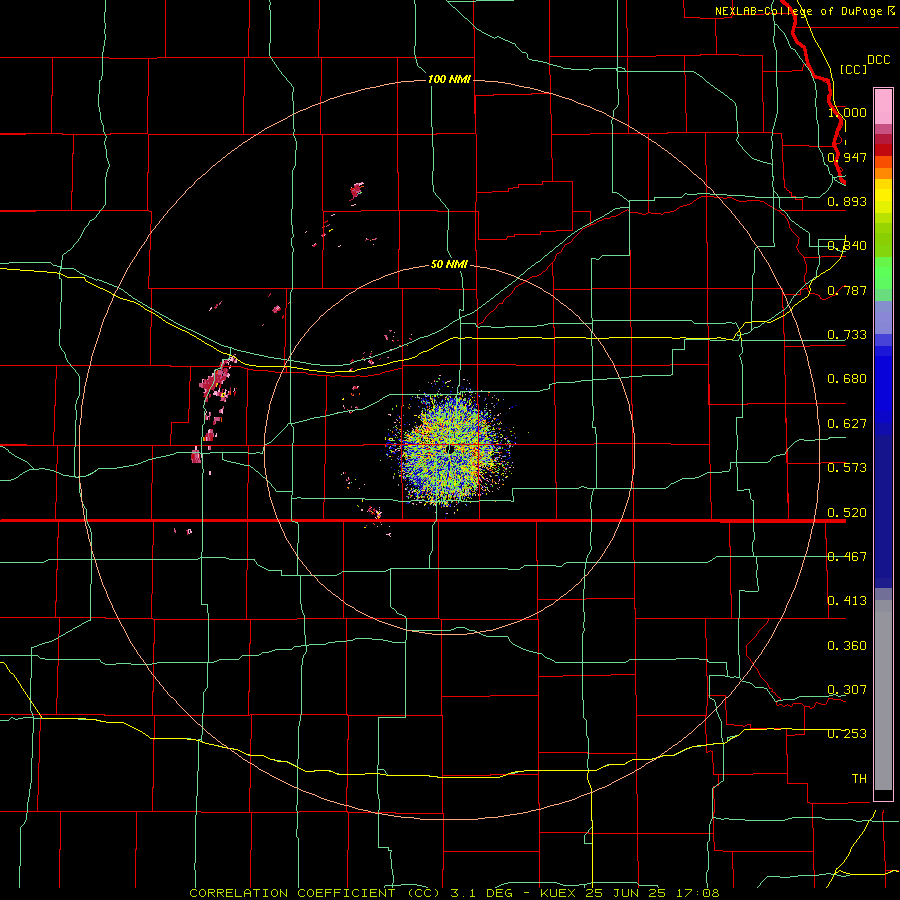Click the 0.947 scale value
The height and width of the screenshot is (900, 900).
point(847,157)
